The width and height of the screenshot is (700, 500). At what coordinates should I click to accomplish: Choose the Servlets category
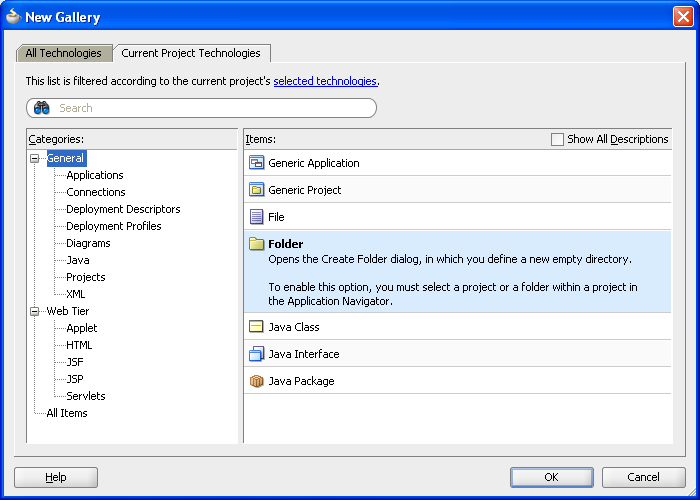click(x=86, y=396)
